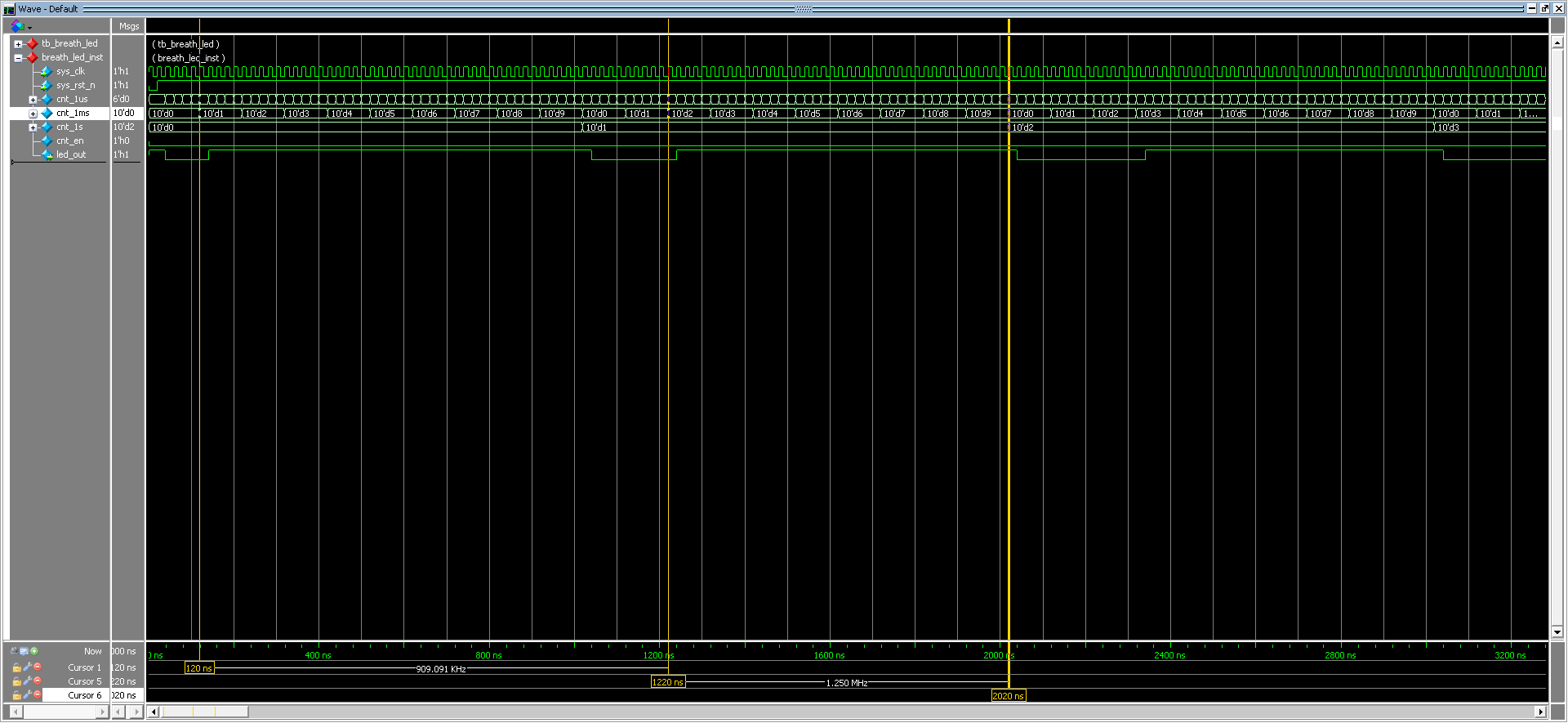Click the cnt_1ms signal icon
Viewport: 1568px width, 723px height.
click(x=47, y=114)
